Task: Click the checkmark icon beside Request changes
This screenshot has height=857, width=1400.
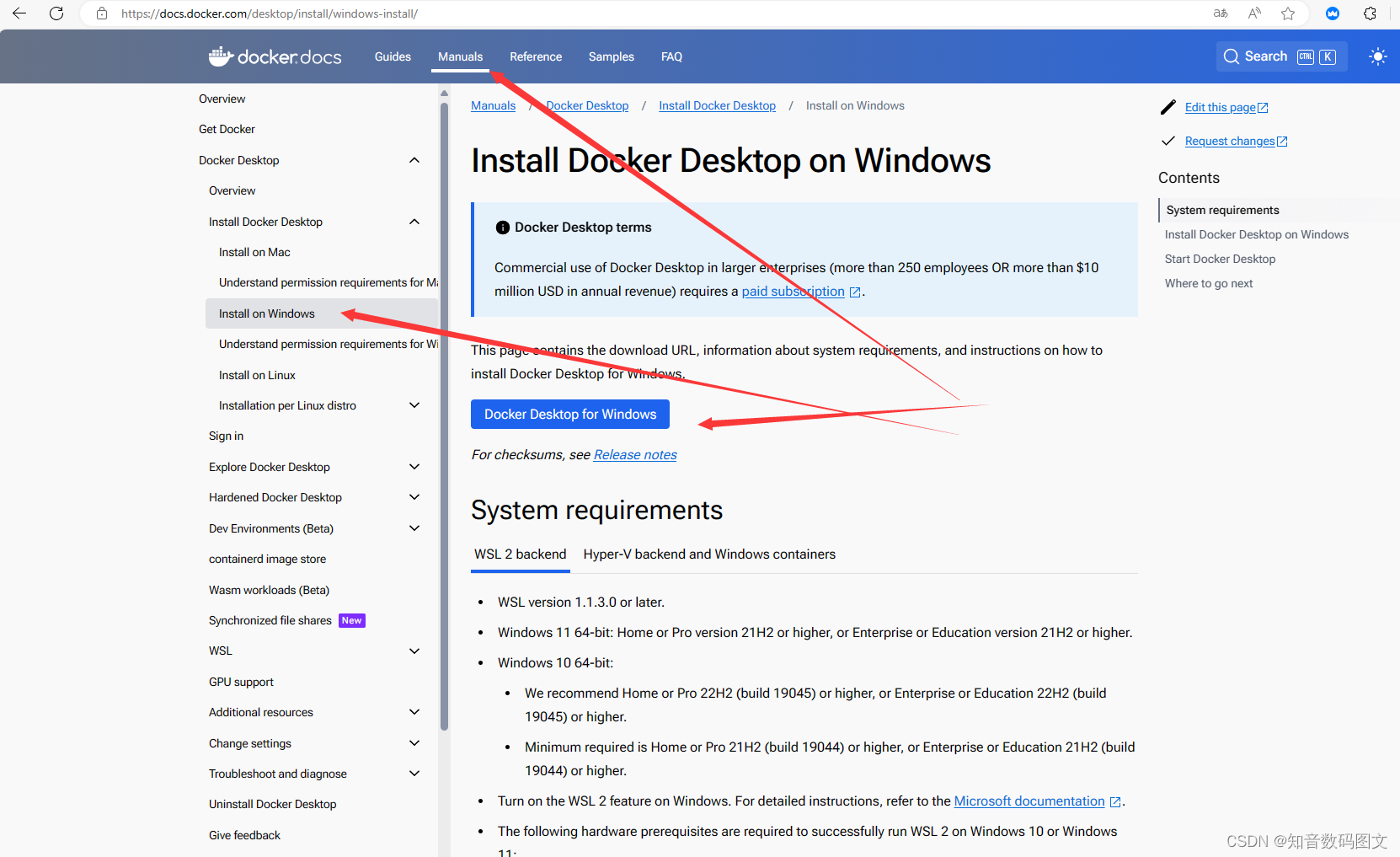Action: [1168, 141]
